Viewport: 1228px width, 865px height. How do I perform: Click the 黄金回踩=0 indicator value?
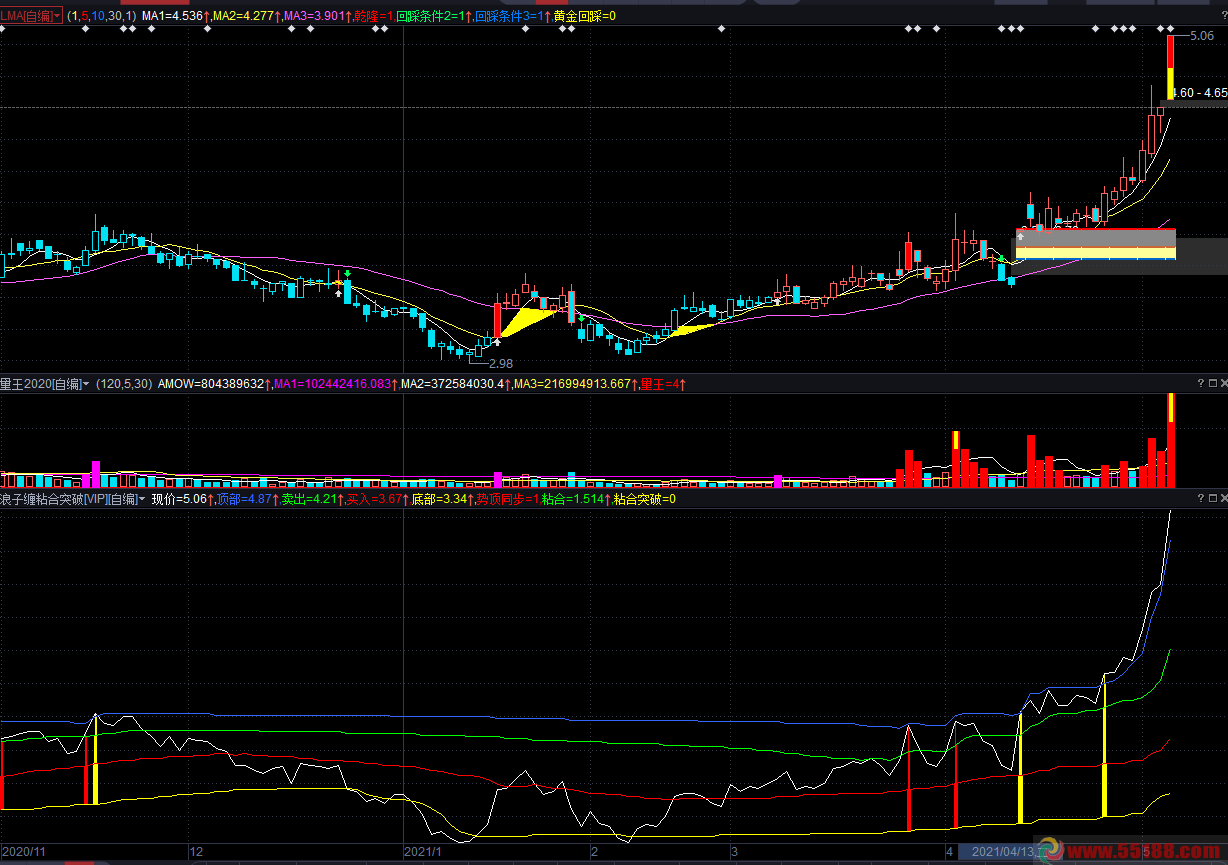584,16
